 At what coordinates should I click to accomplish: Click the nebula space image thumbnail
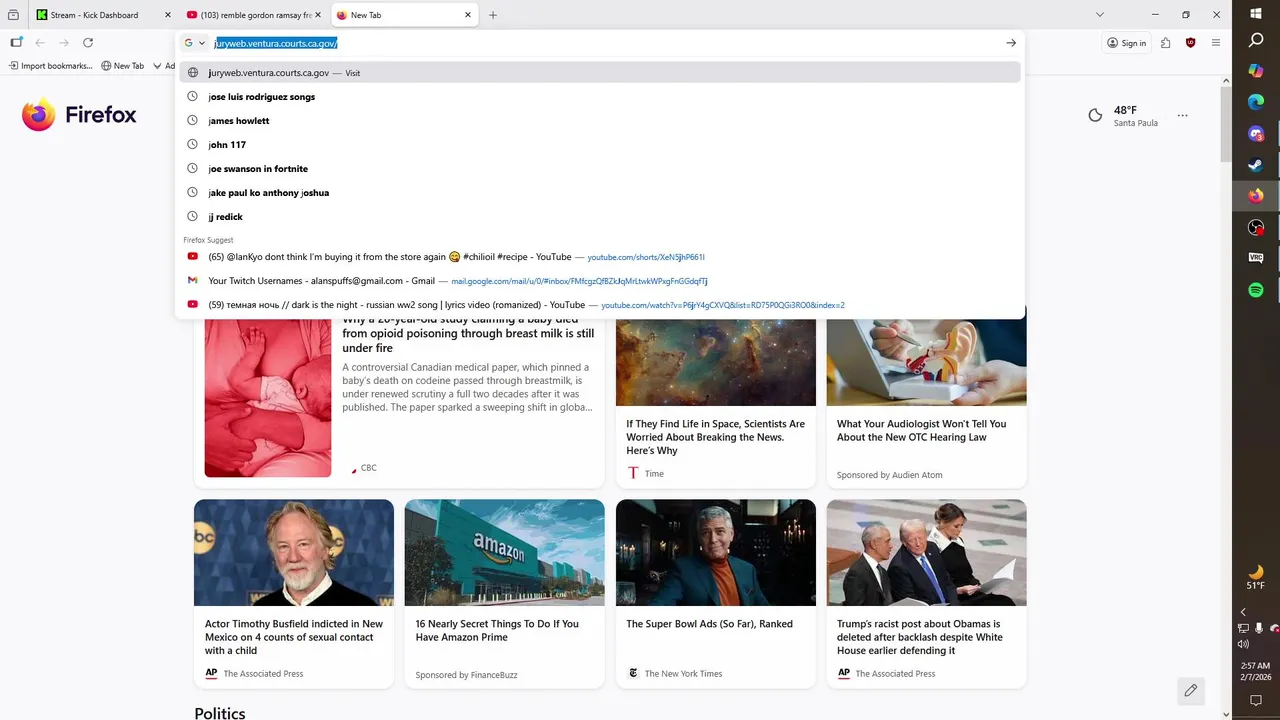click(715, 362)
